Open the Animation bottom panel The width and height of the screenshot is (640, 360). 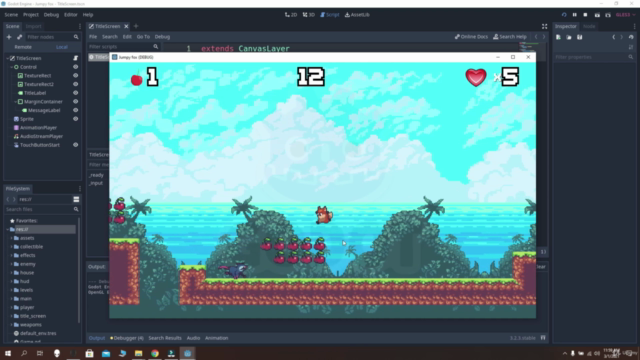pos(216,338)
